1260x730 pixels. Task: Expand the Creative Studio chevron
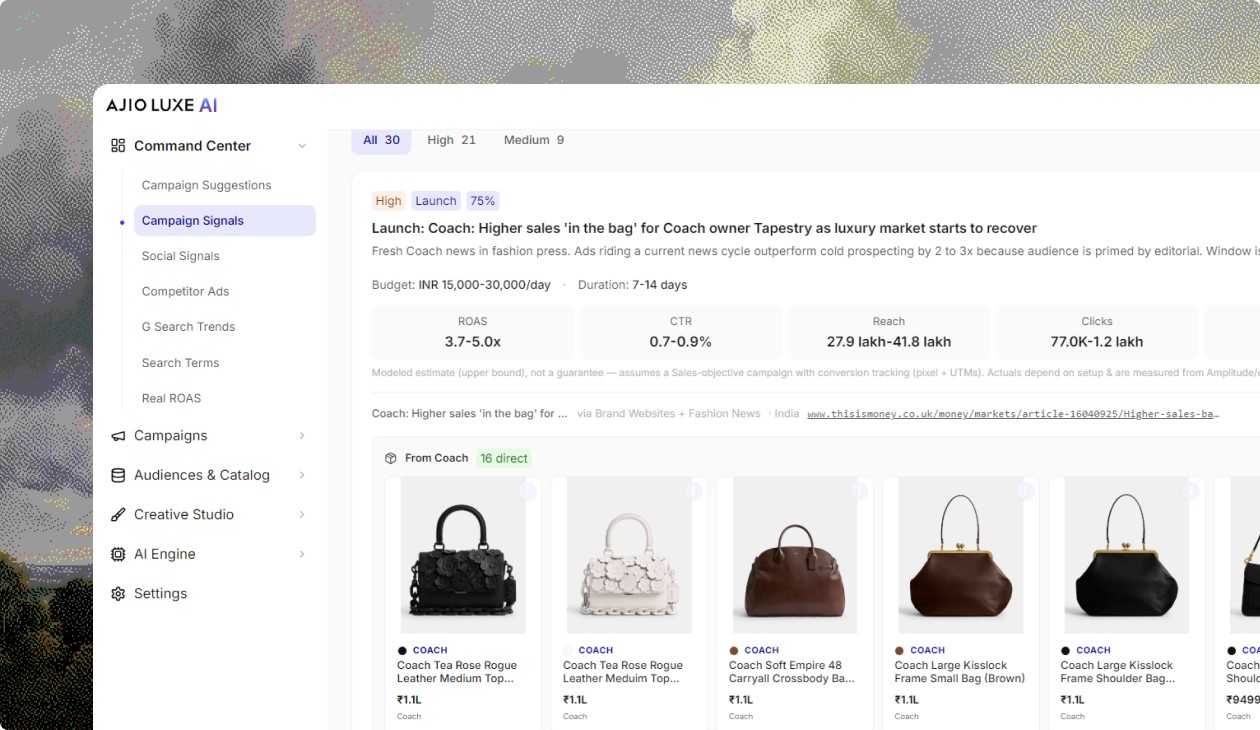tap(302, 515)
